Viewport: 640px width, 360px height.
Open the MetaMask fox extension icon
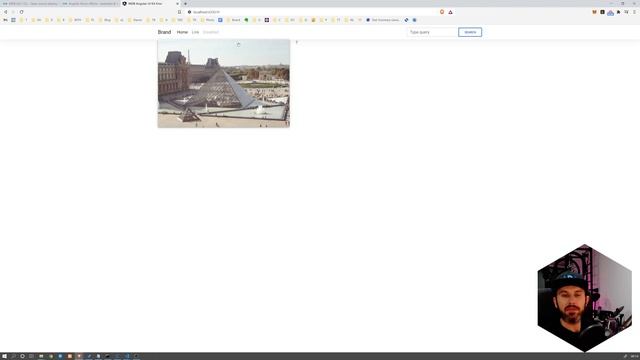pos(594,12)
